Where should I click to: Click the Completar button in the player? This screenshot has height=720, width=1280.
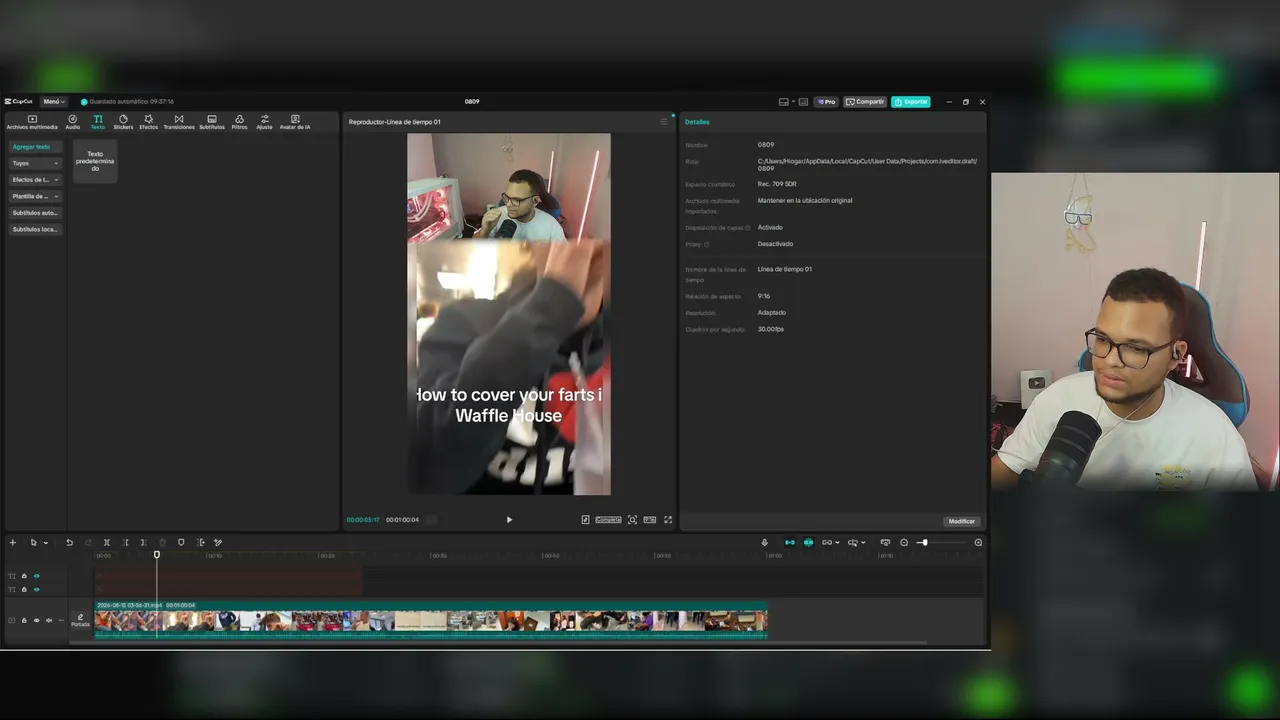608,520
